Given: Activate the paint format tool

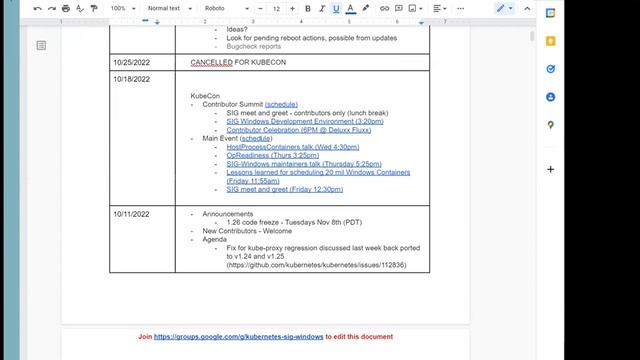Looking at the screenshot, I should pos(94,9).
